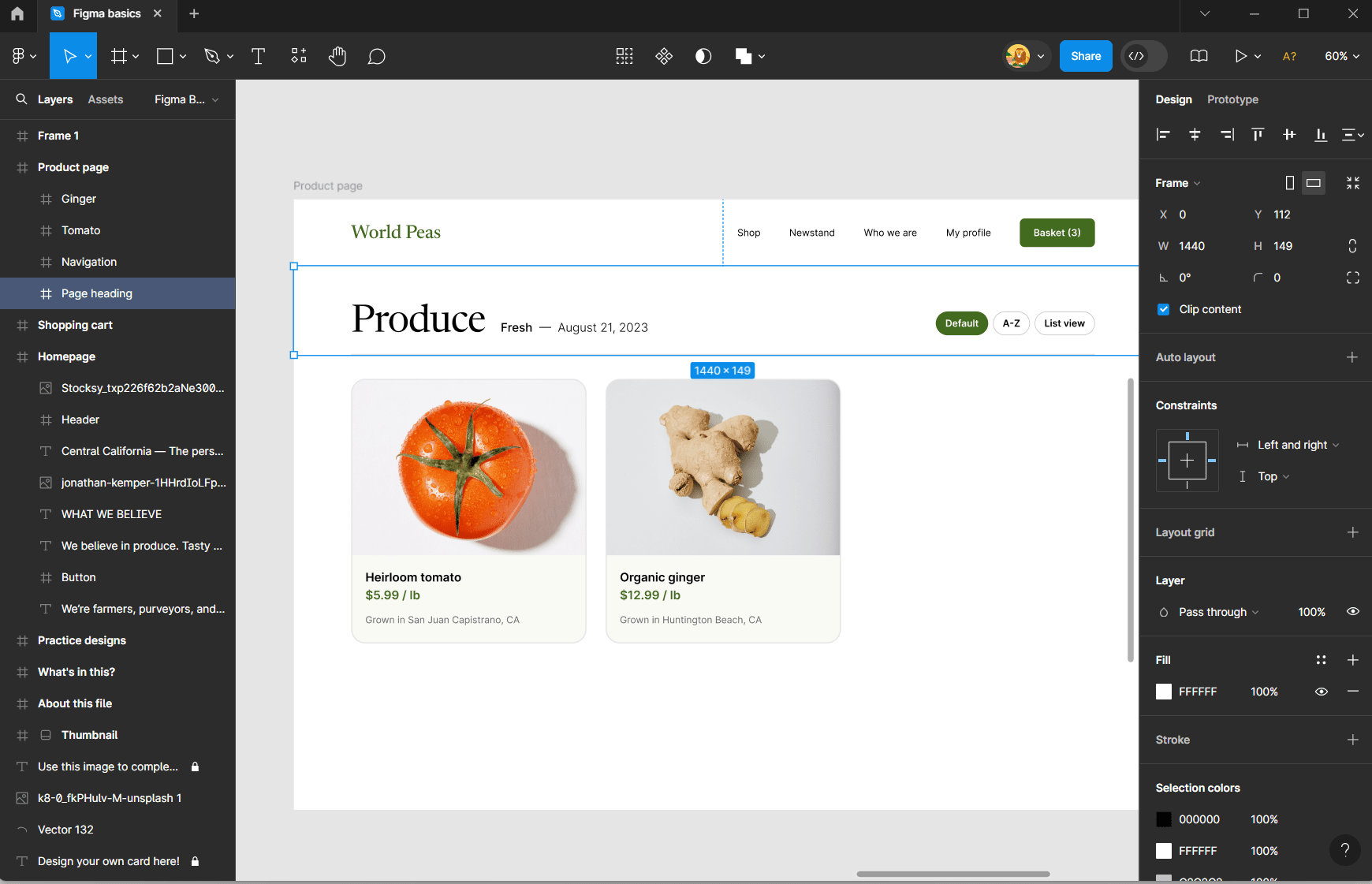This screenshot has height=884, width=1372.
Task: Open the Pass through blend mode dropdown
Action: point(1214,611)
